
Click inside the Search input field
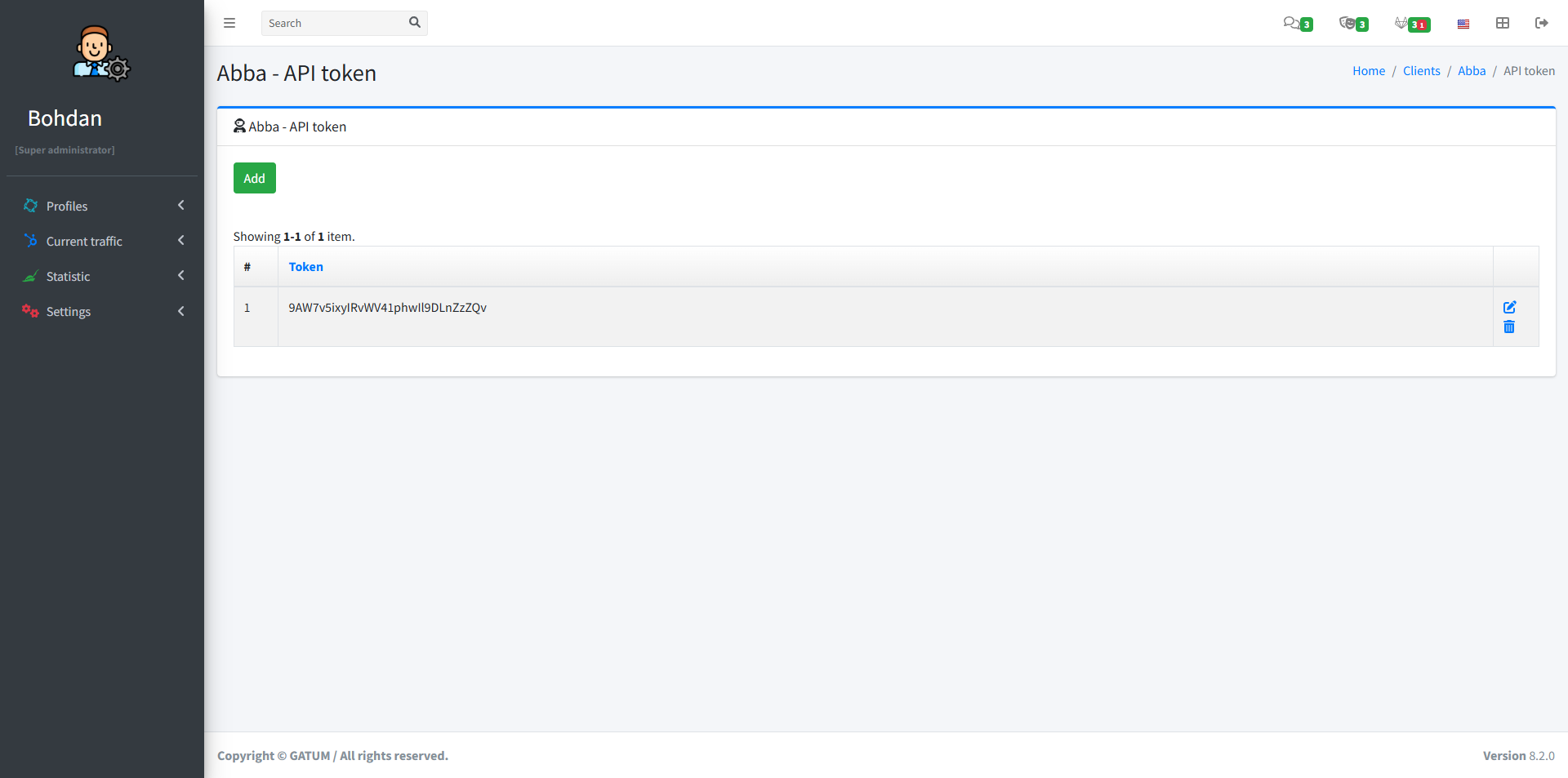click(335, 23)
